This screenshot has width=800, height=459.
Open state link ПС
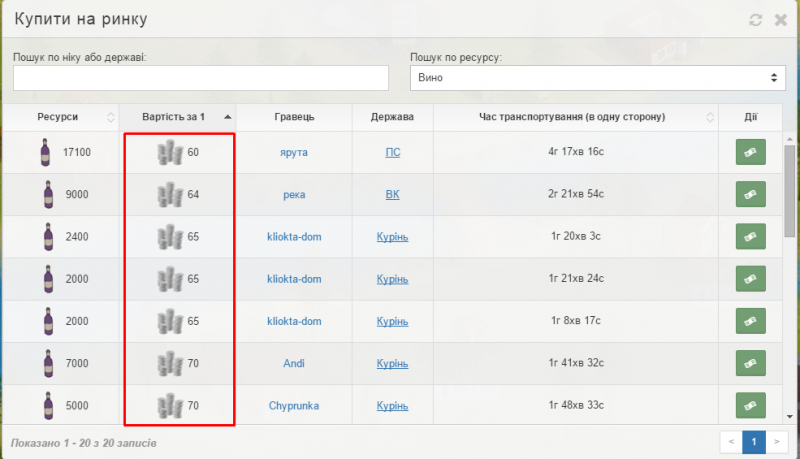tap(392, 152)
